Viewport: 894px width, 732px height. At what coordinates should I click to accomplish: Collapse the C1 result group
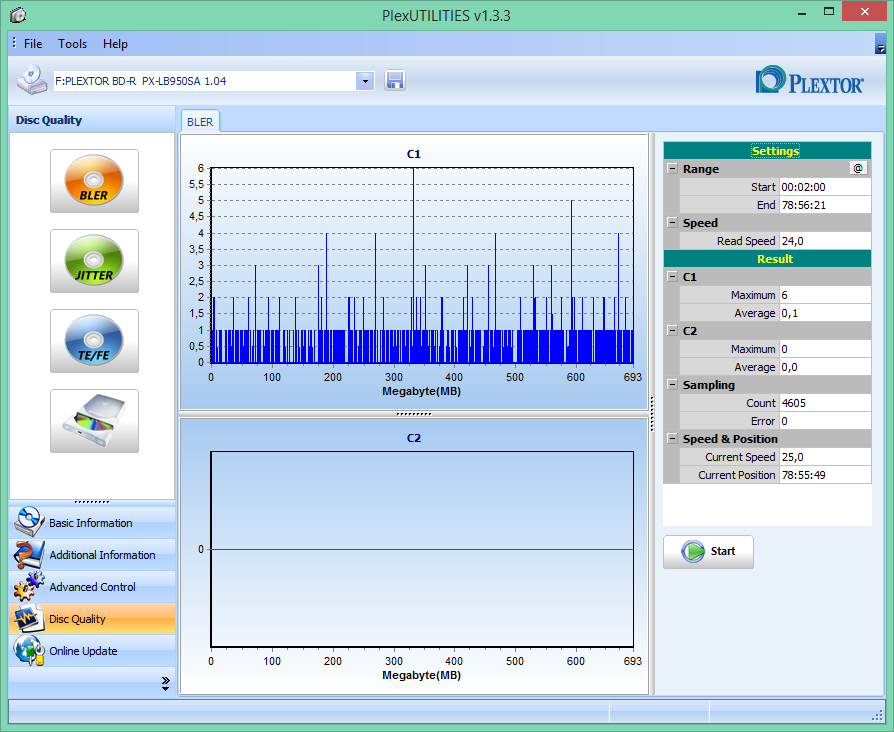[x=672, y=276]
